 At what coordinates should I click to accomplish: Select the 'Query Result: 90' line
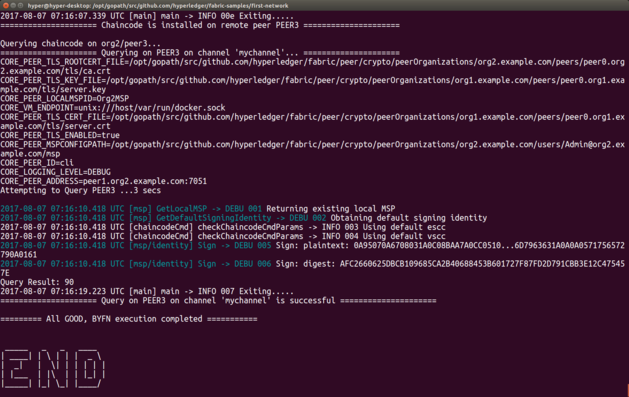click(x=37, y=282)
